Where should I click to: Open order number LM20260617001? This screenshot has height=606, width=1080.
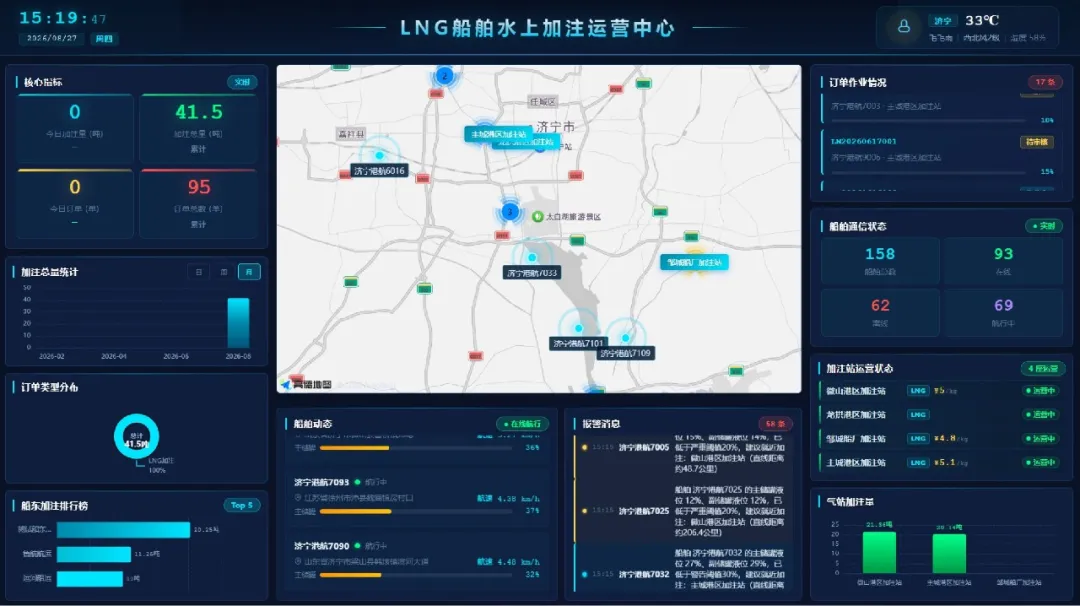(x=863, y=141)
